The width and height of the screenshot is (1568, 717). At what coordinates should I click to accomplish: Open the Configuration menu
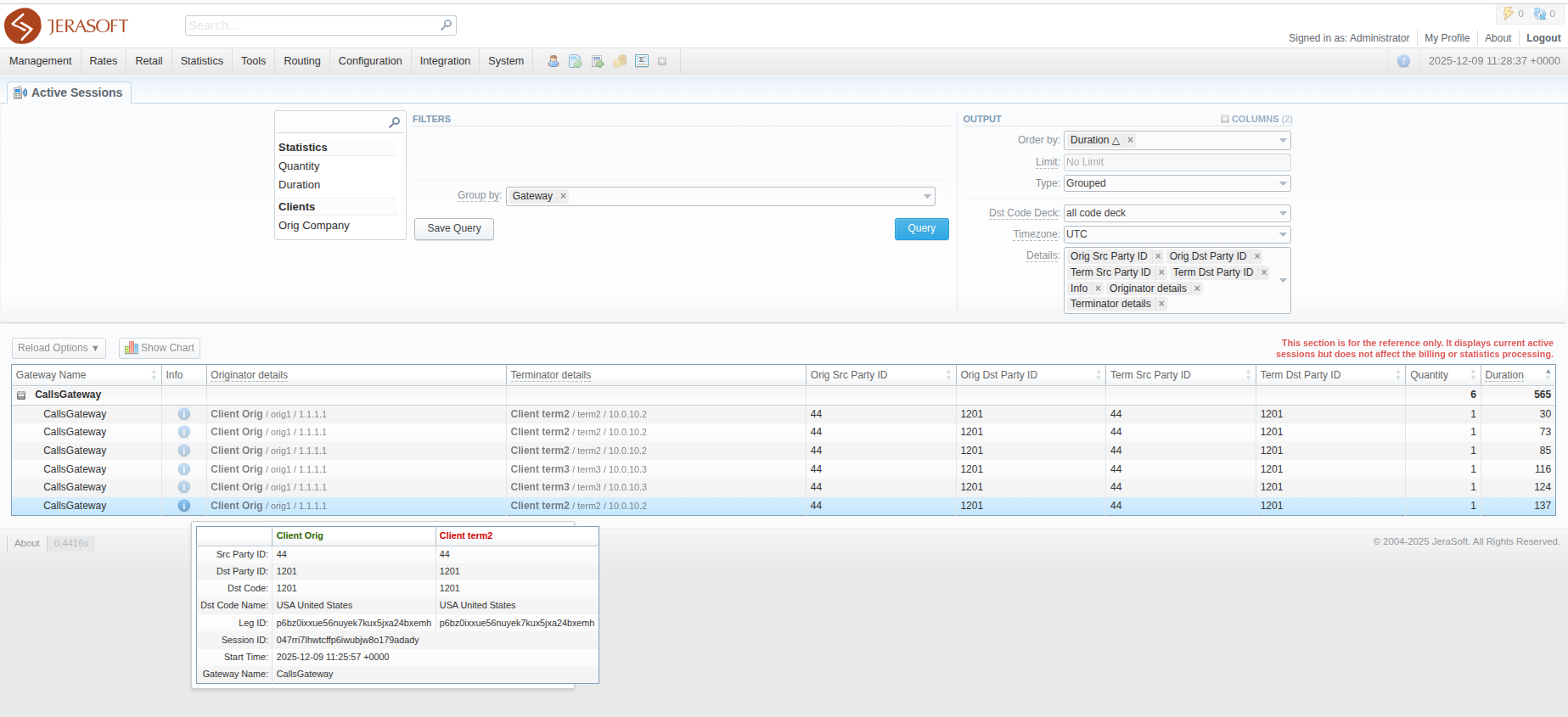click(x=370, y=61)
